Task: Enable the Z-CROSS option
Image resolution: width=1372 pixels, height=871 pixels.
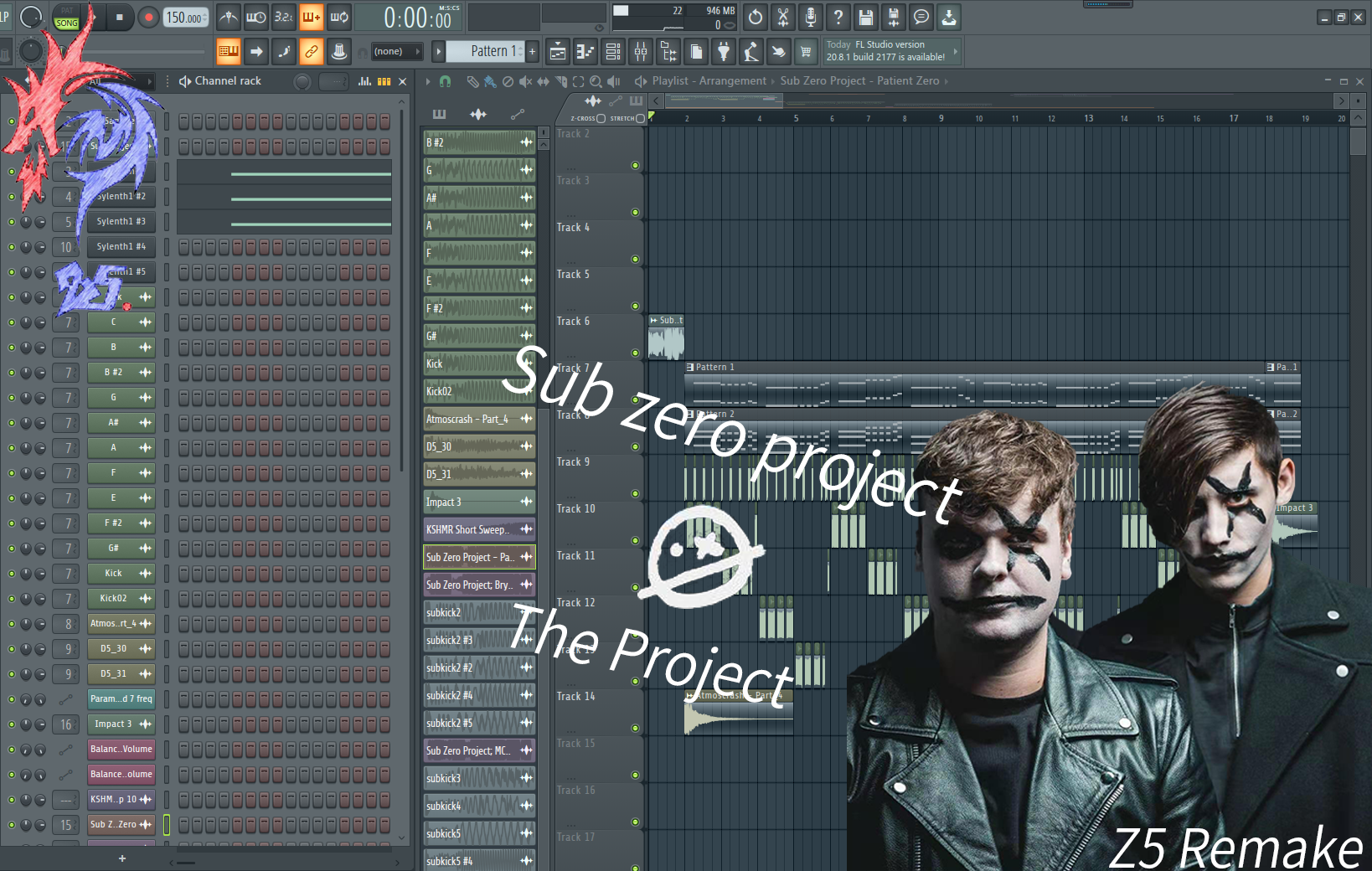Action: tap(602, 118)
